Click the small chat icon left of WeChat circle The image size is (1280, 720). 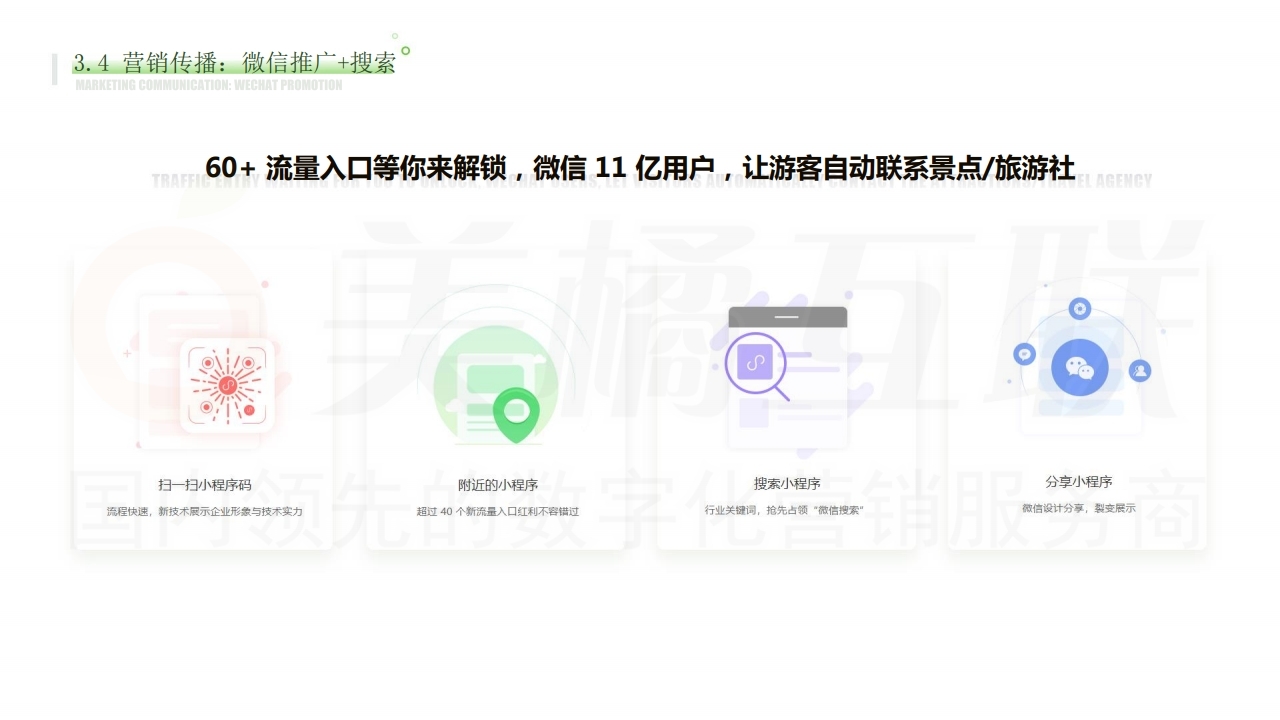pos(1024,354)
